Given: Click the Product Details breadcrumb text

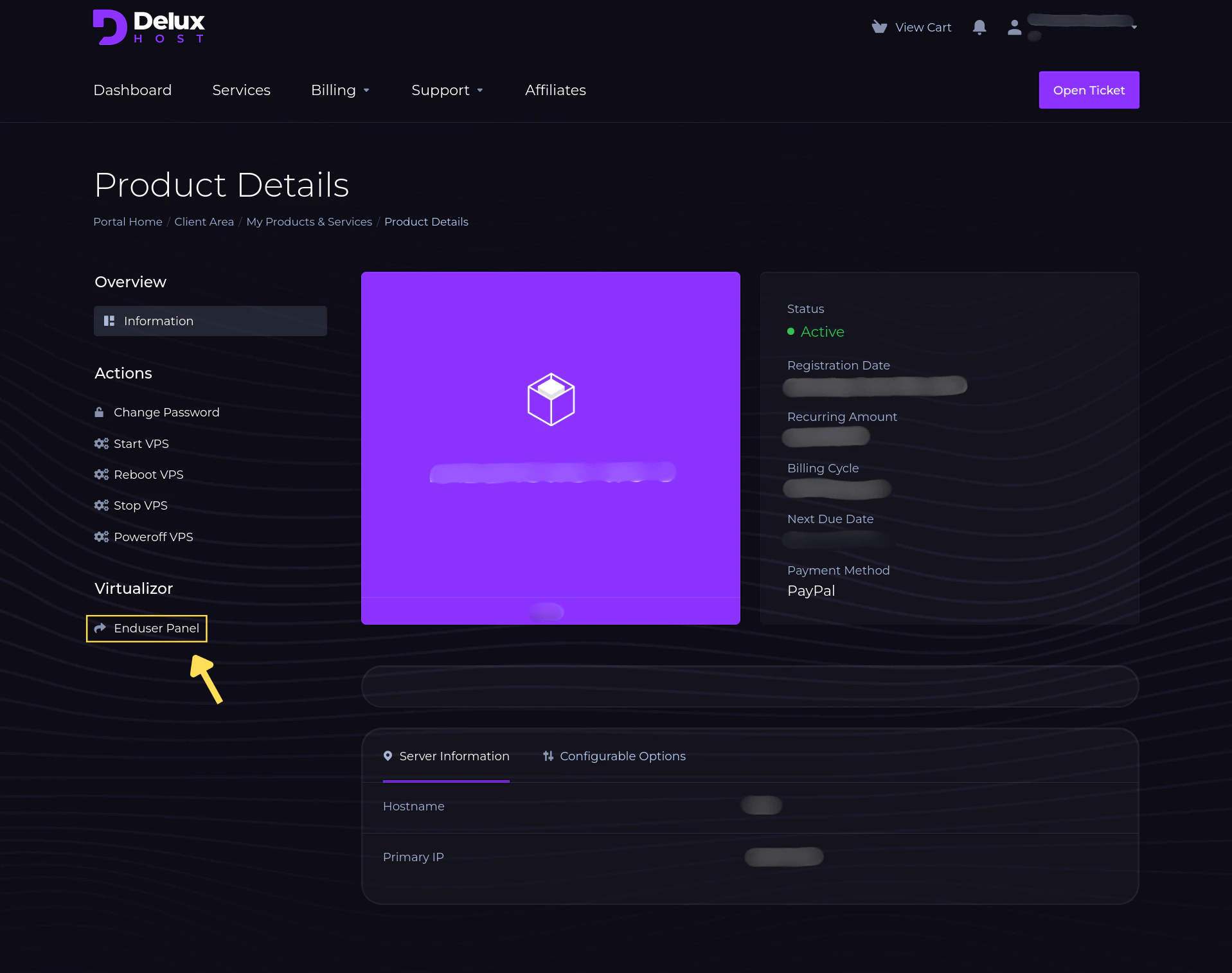Looking at the screenshot, I should (426, 222).
